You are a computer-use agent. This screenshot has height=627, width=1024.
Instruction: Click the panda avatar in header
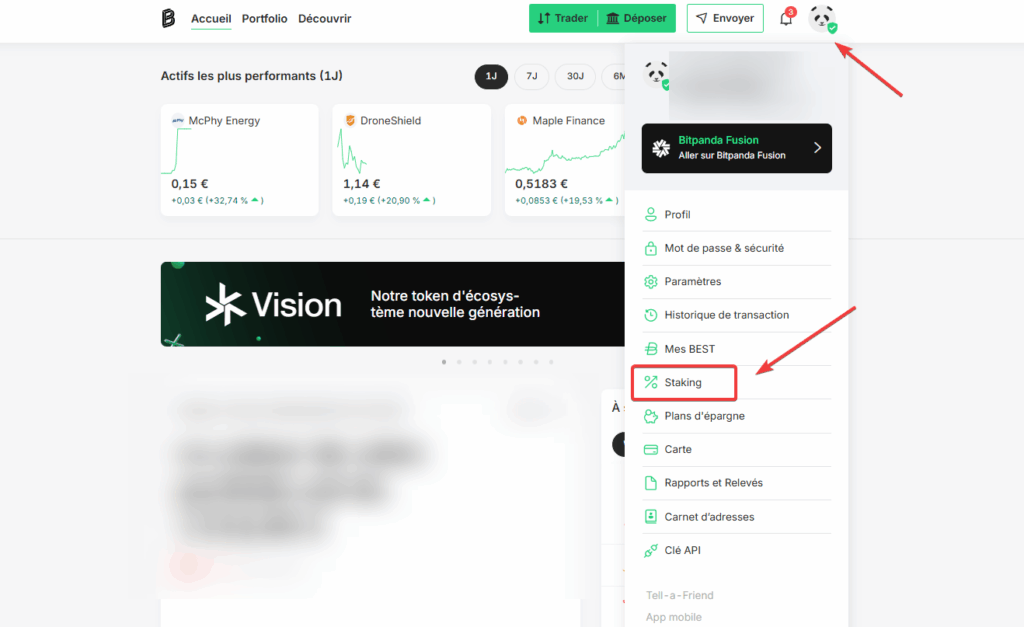(x=822, y=18)
